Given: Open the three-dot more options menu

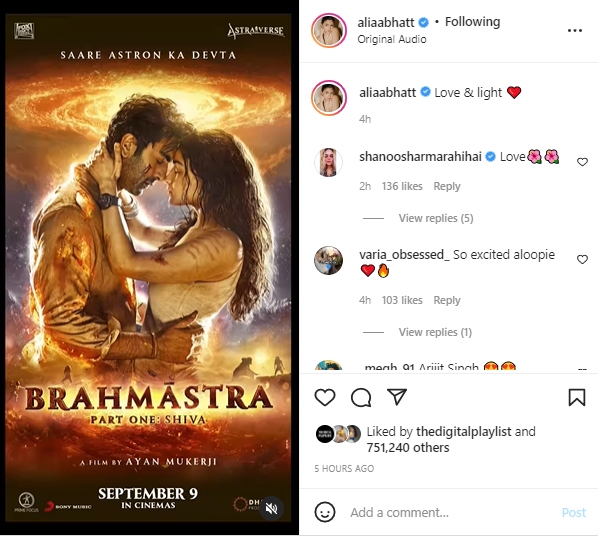Looking at the screenshot, I should click(575, 30).
